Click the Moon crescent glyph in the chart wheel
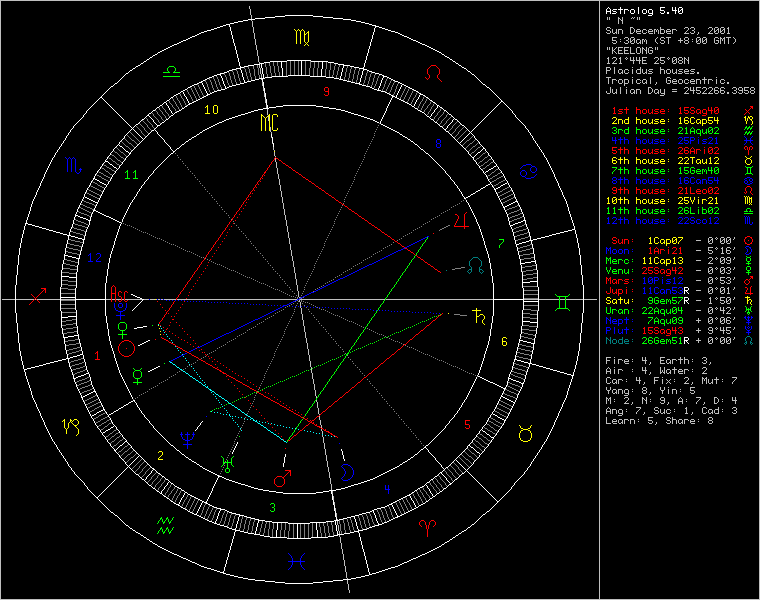Screen dimensions: 760x600 click(348, 474)
